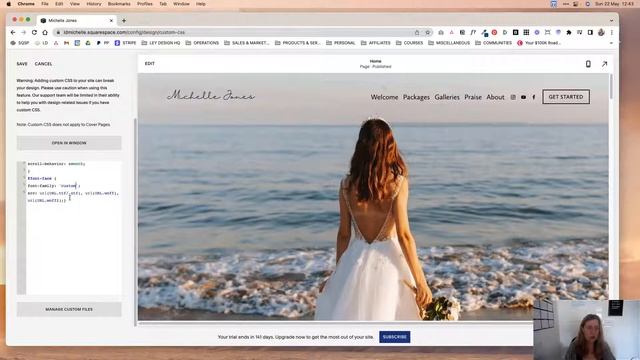
Task: Open the Facebook social link in header
Action: click(x=533, y=97)
